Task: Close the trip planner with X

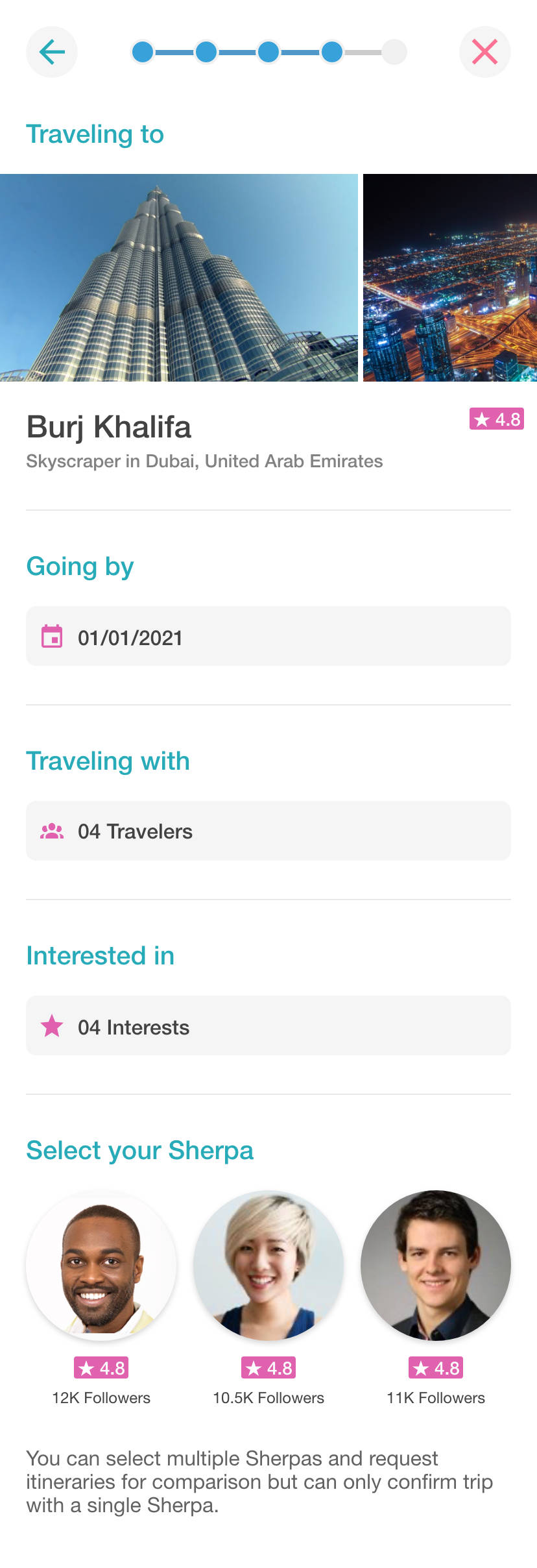Action: pos(484,52)
